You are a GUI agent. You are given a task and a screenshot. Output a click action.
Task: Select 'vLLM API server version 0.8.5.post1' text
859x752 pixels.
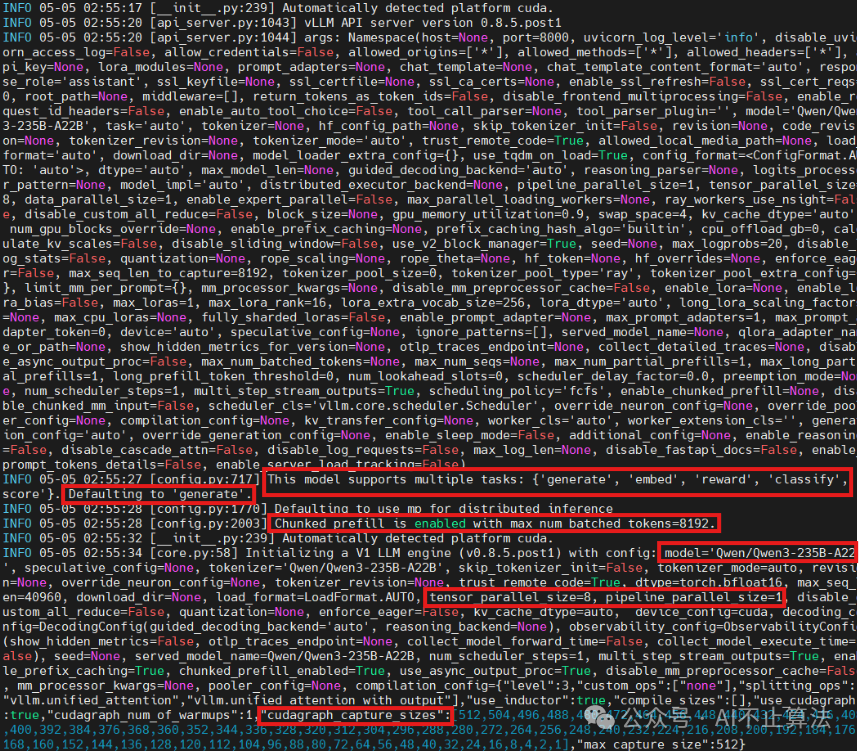click(x=433, y=22)
